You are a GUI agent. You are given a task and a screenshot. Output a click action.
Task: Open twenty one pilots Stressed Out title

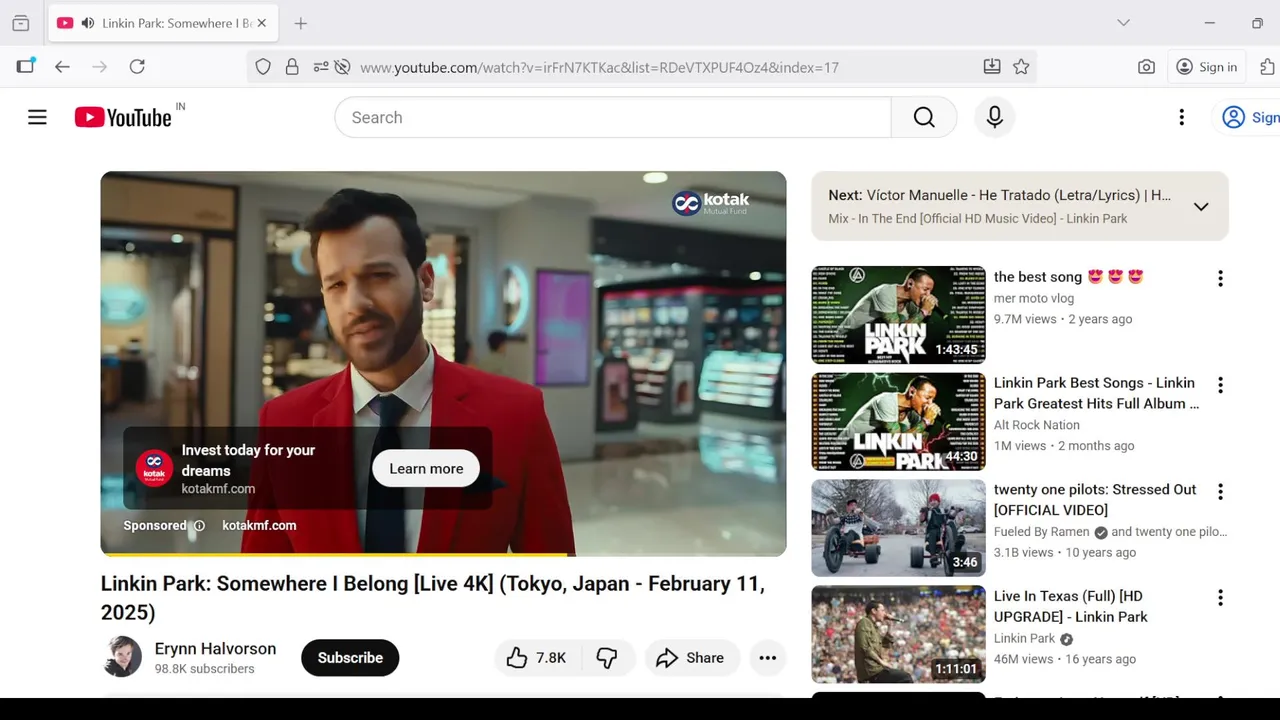[1095, 499]
